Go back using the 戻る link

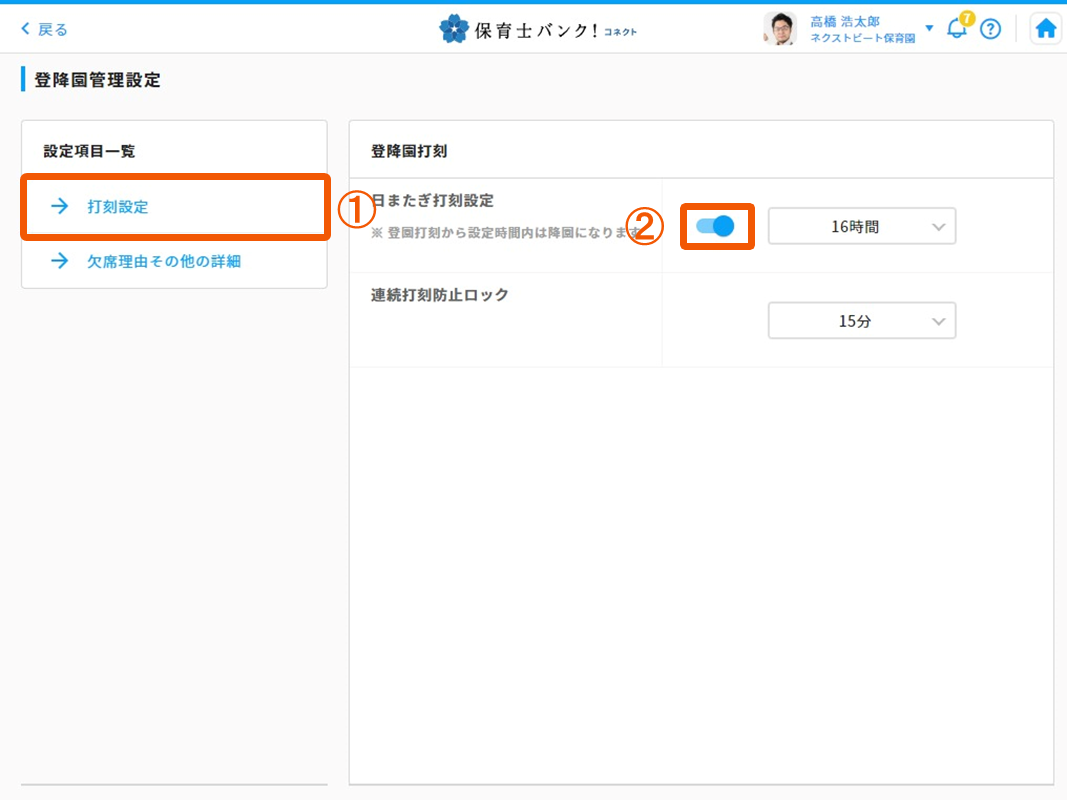coord(44,29)
